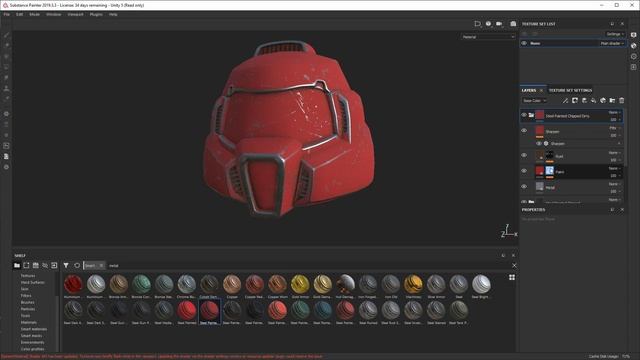Image resolution: width=640 pixels, height=360 pixels.
Task: Open blend mode dropdown of Metal layer
Action: click(x=614, y=184)
